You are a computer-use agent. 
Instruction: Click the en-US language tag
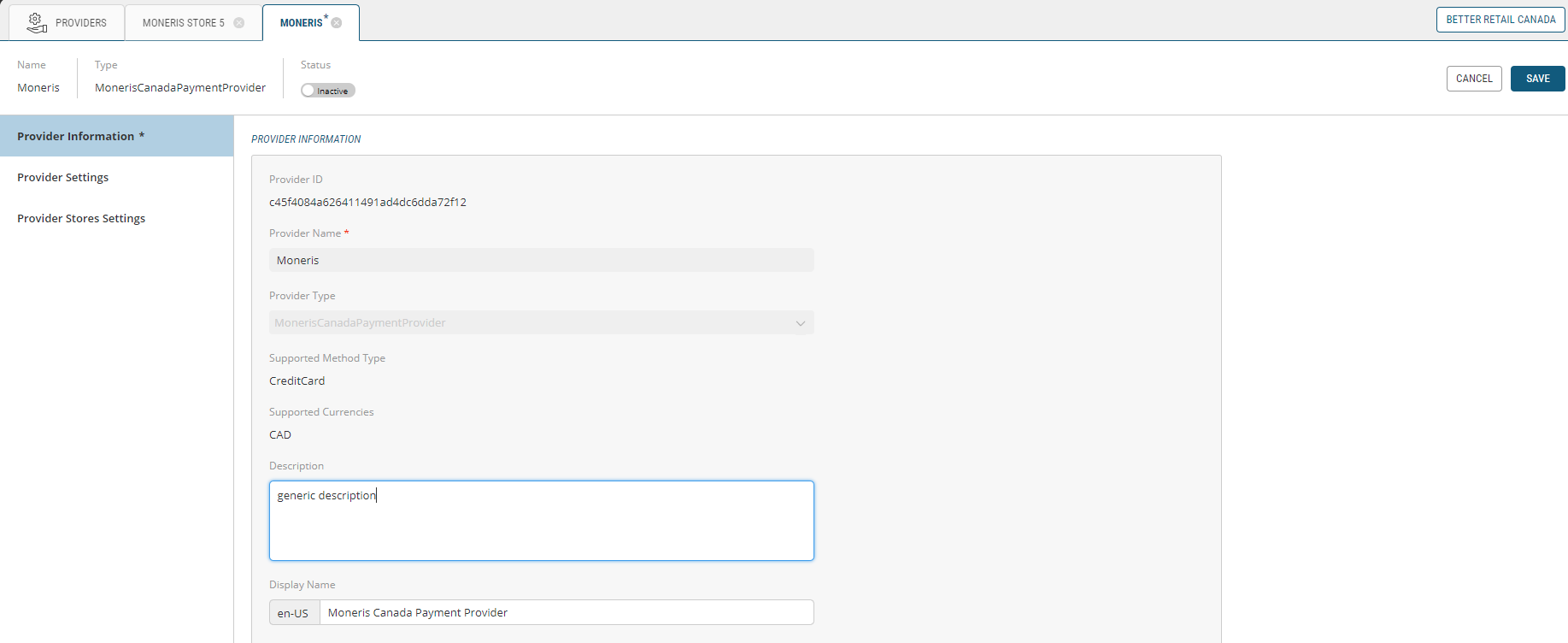point(293,613)
